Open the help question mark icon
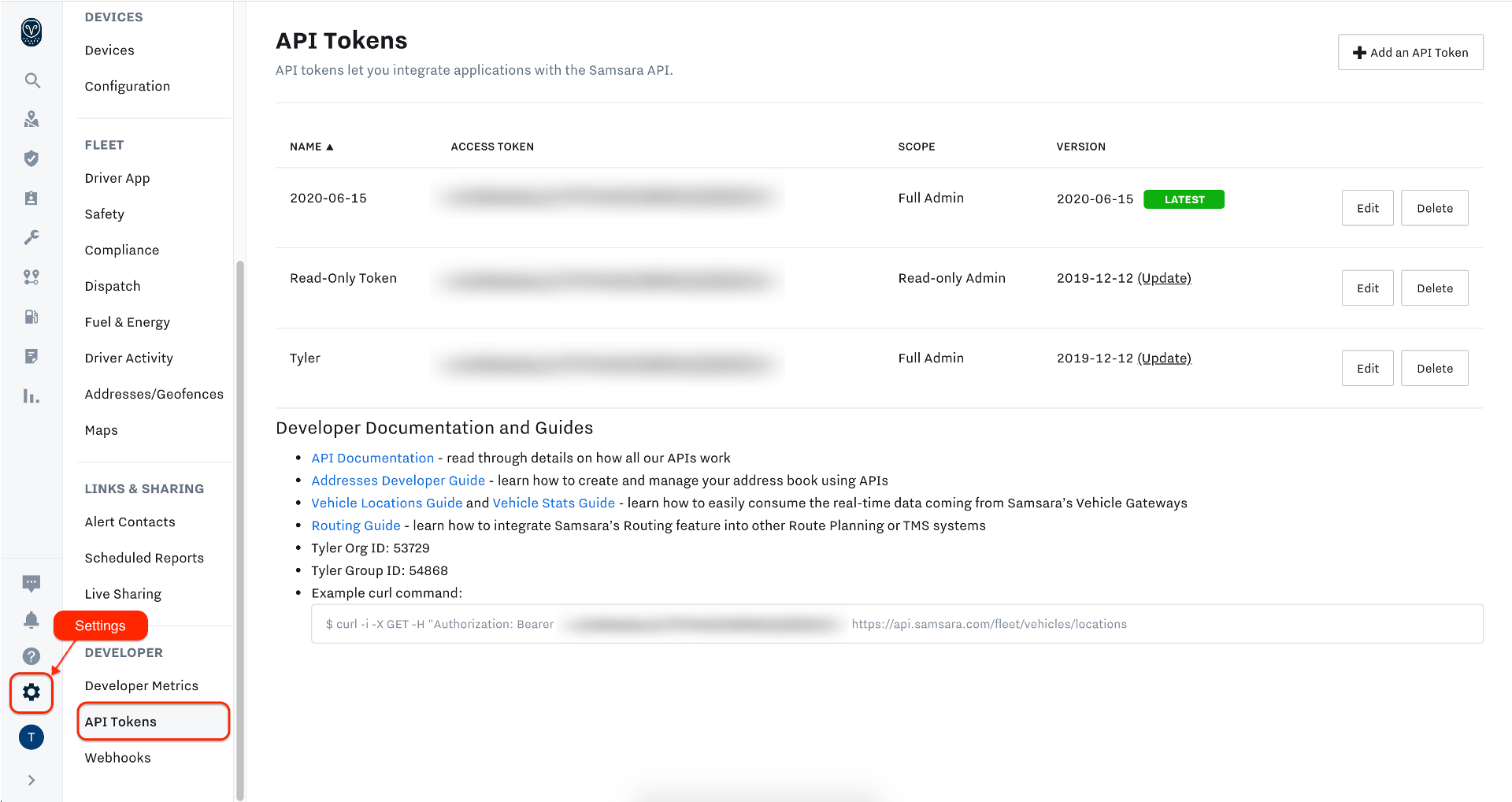The width and height of the screenshot is (1512, 802). coord(31,656)
